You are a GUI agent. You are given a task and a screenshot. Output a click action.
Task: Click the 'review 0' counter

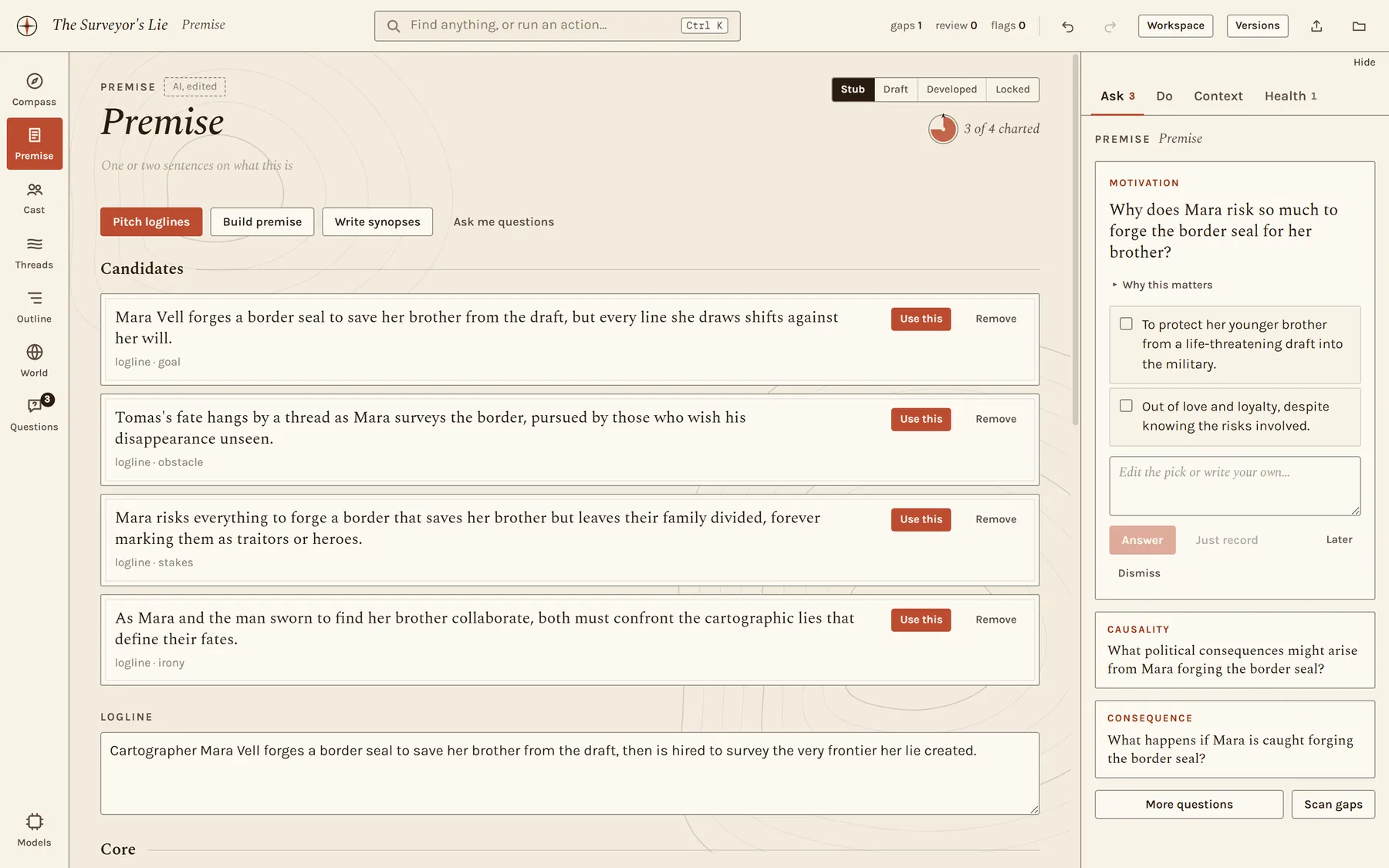tap(956, 25)
